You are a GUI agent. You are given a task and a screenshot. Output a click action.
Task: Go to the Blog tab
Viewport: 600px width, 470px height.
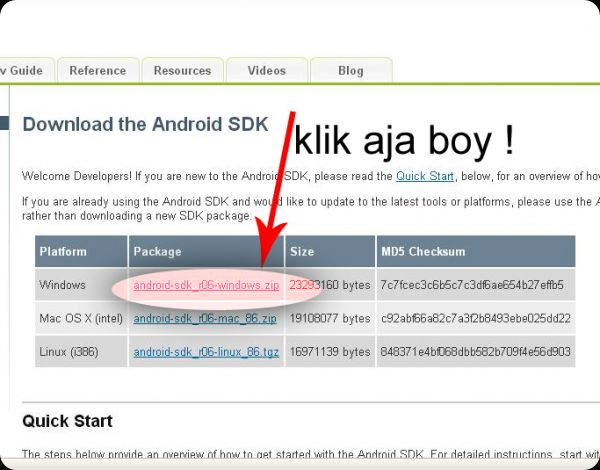pos(350,71)
